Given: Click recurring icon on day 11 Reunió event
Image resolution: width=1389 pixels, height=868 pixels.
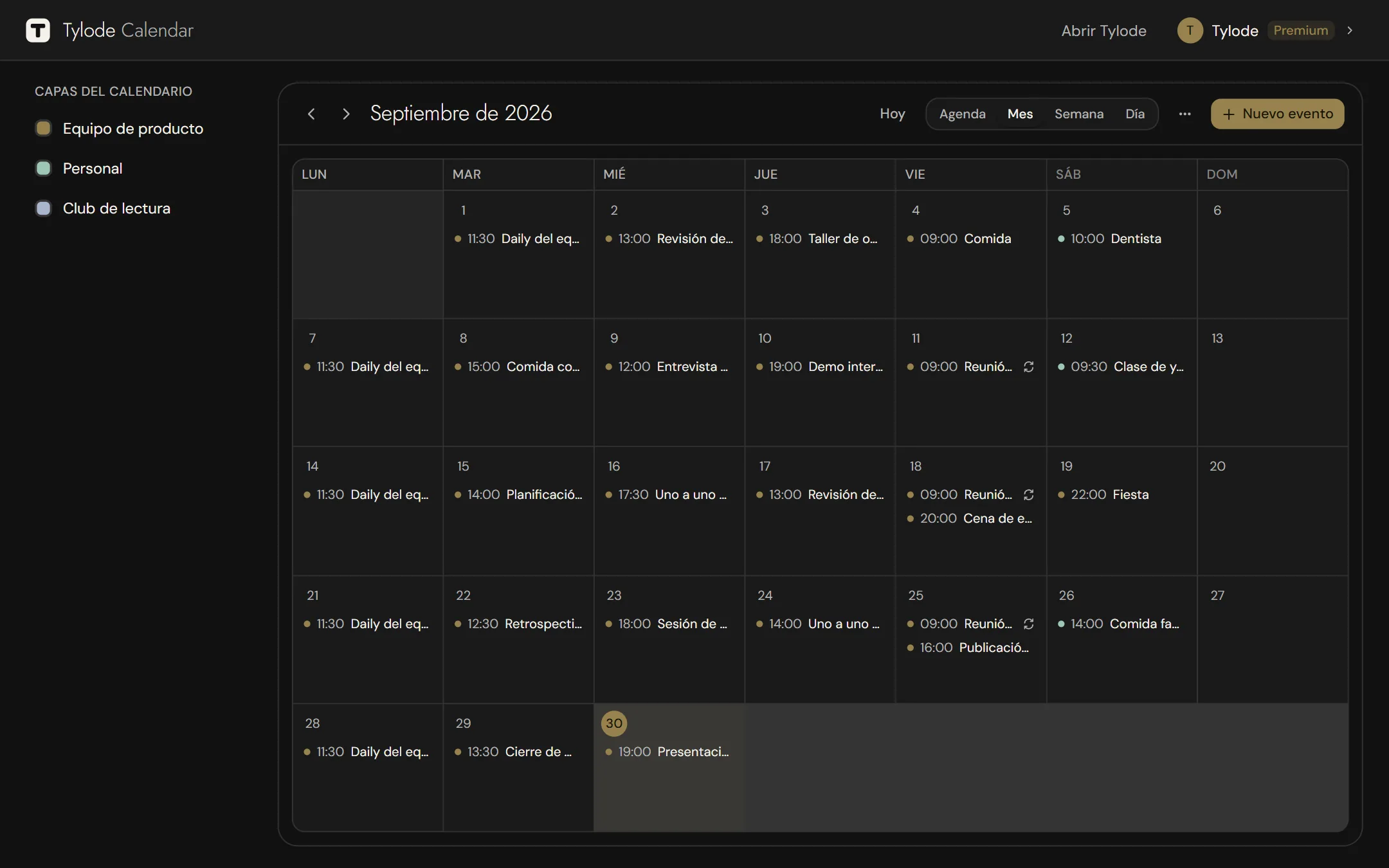Looking at the screenshot, I should 1029,366.
